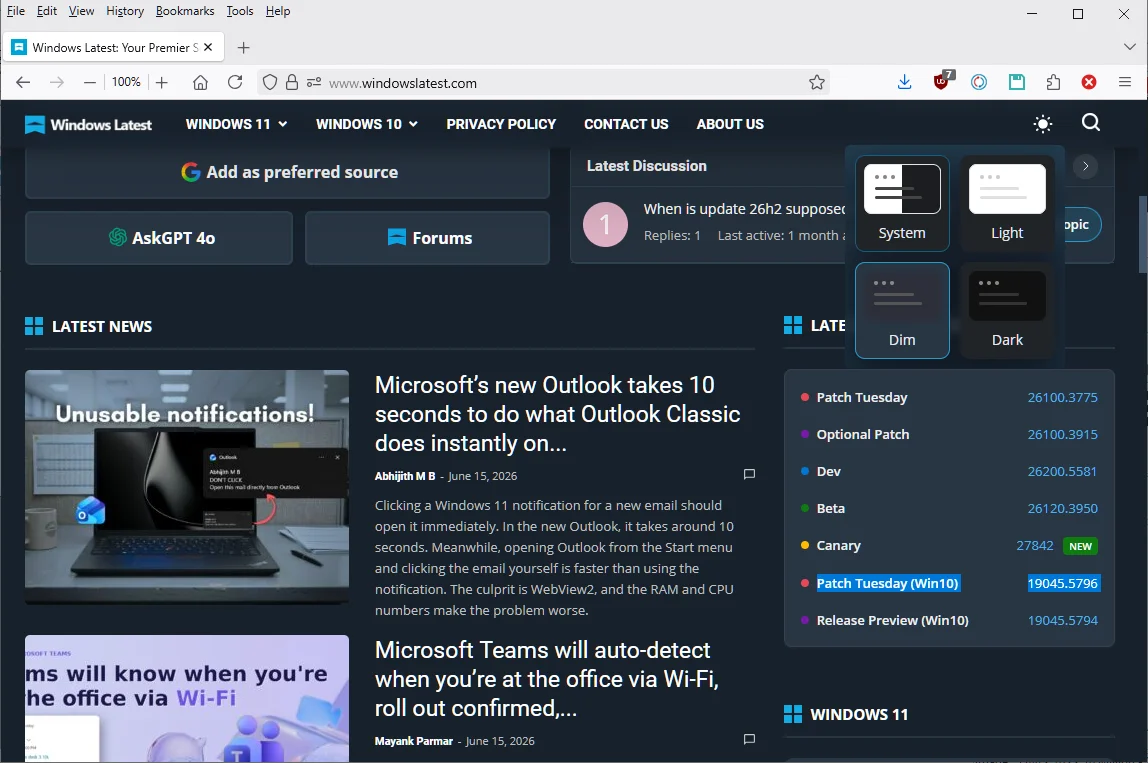Open the History menu
This screenshot has height=763, width=1148.
(125, 11)
